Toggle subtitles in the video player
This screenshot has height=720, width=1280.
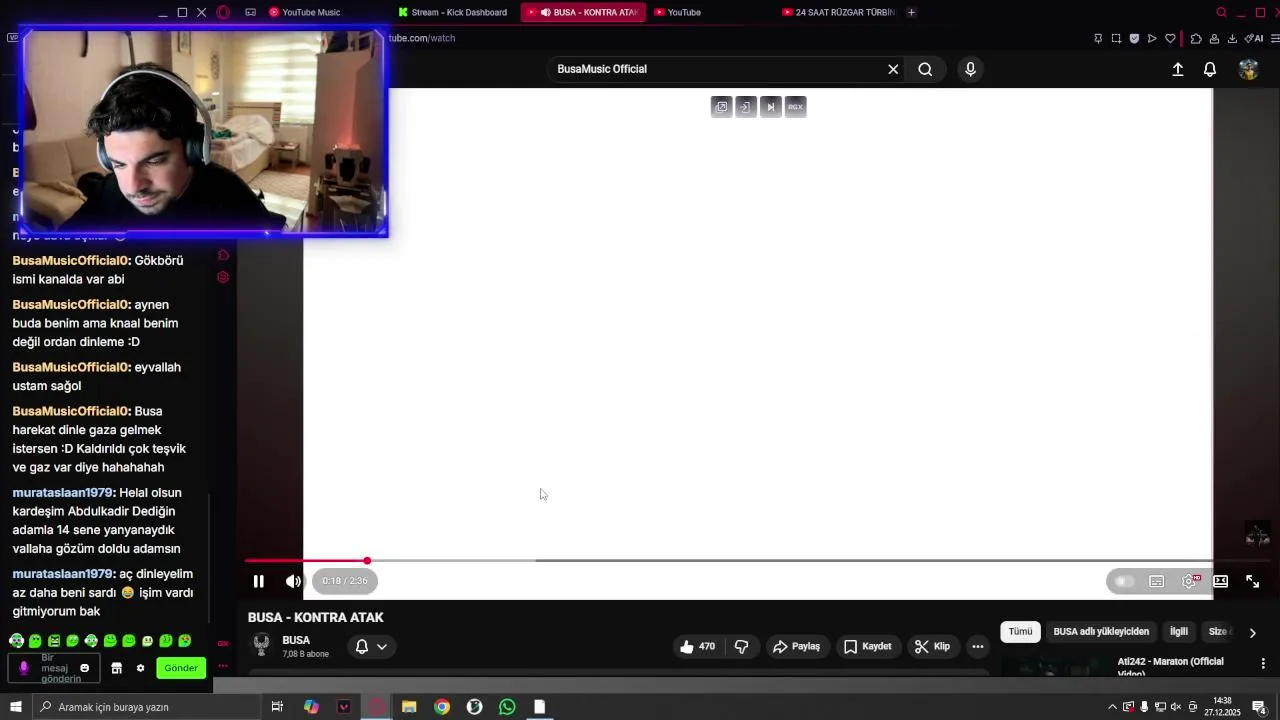tap(1157, 581)
